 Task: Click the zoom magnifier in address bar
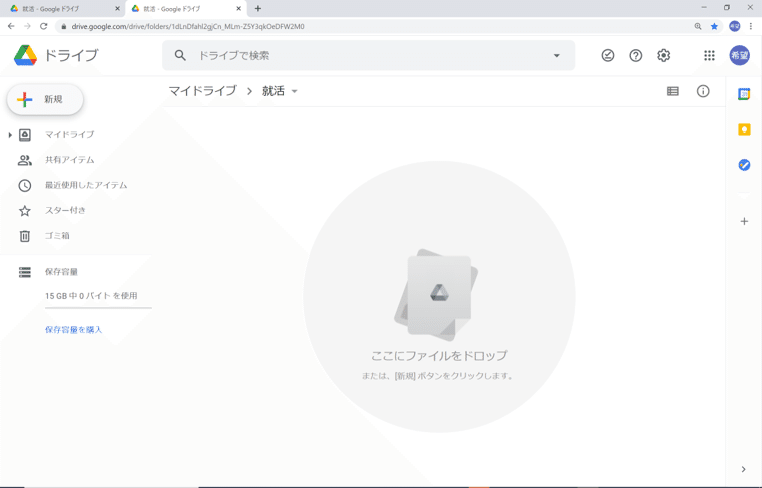tap(698, 27)
